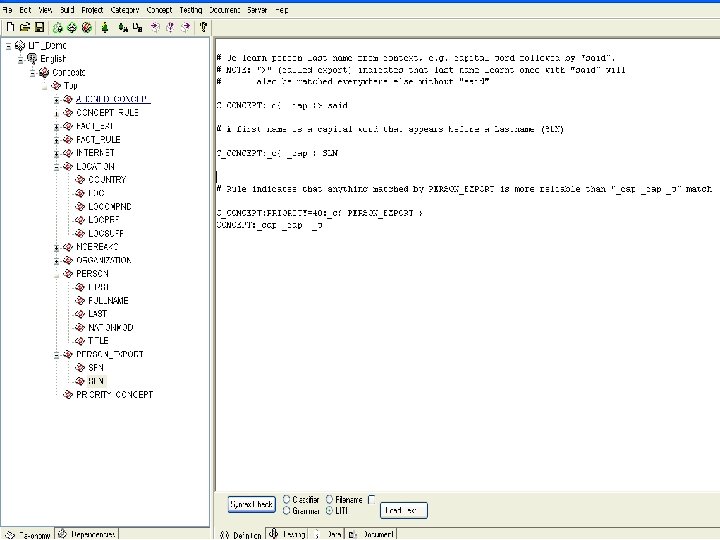Click the red and green round toolbar icon

click(86, 28)
